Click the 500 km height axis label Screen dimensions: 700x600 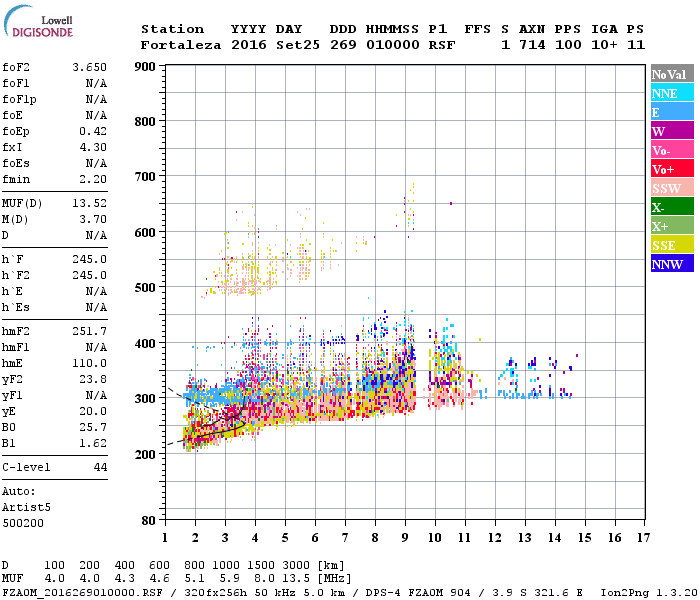pos(145,288)
